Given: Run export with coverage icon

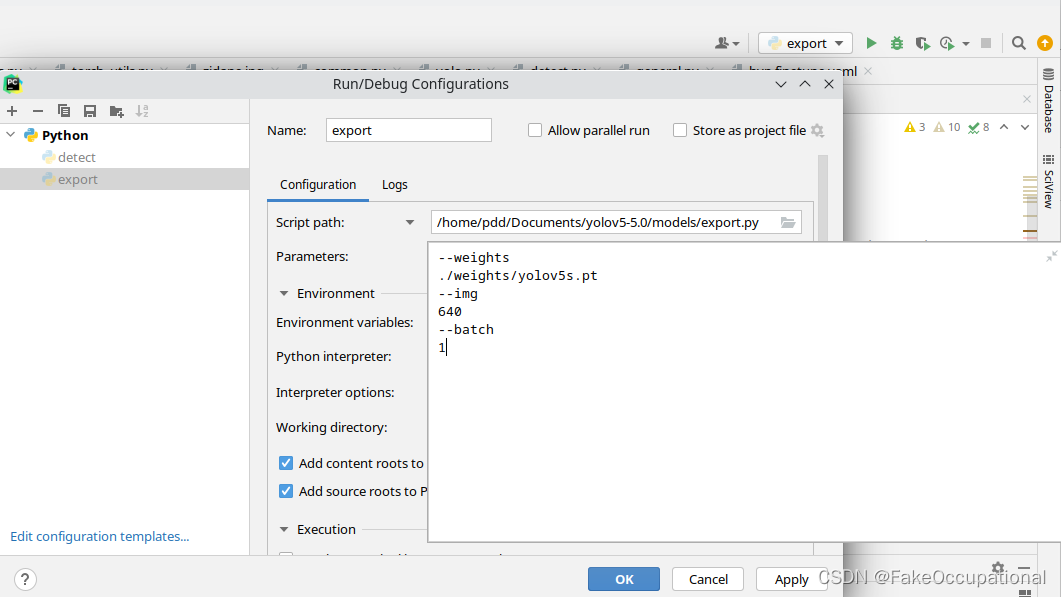Looking at the screenshot, I should (922, 43).
